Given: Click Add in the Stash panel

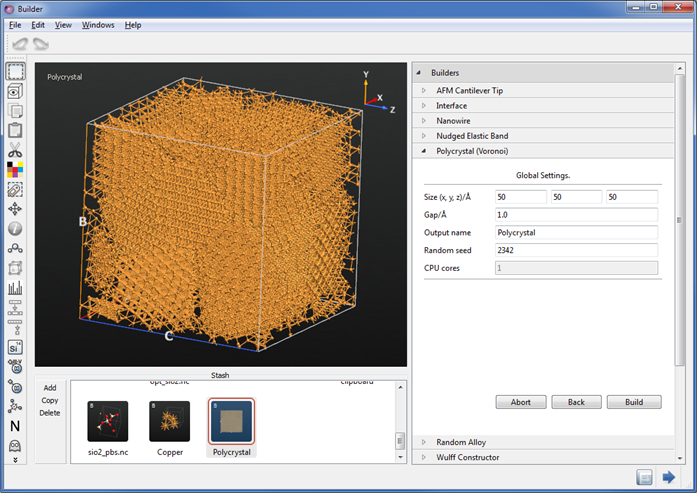Looking at the screenshot, I should click(x=50, y=388).
